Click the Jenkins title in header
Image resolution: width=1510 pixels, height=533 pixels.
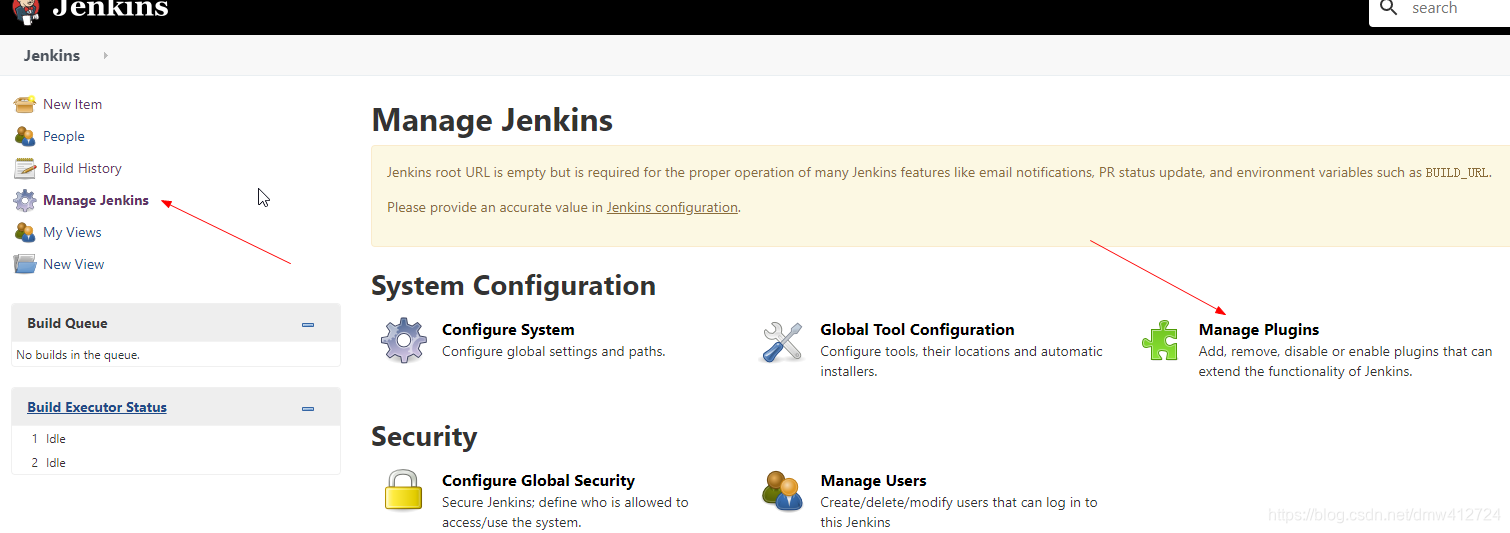coord(110,9)
